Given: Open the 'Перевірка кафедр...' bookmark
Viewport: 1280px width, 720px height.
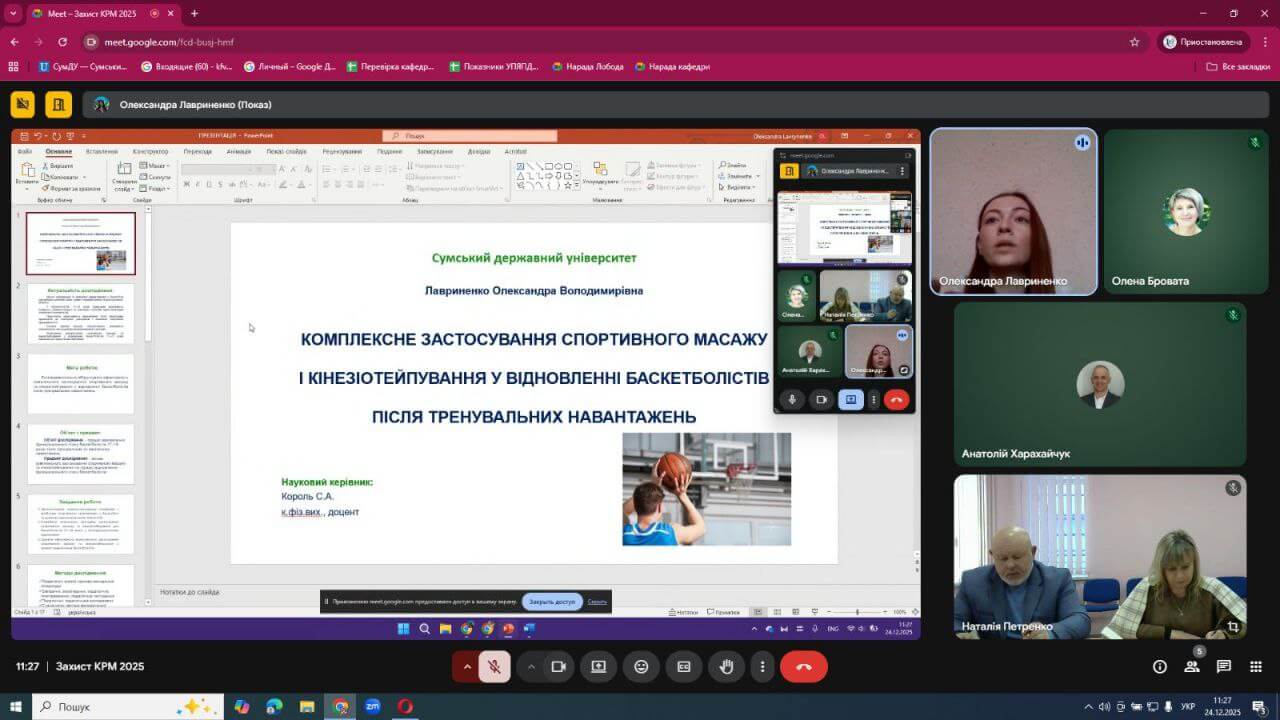Looking at the screenshot, I should click(390, 67).
